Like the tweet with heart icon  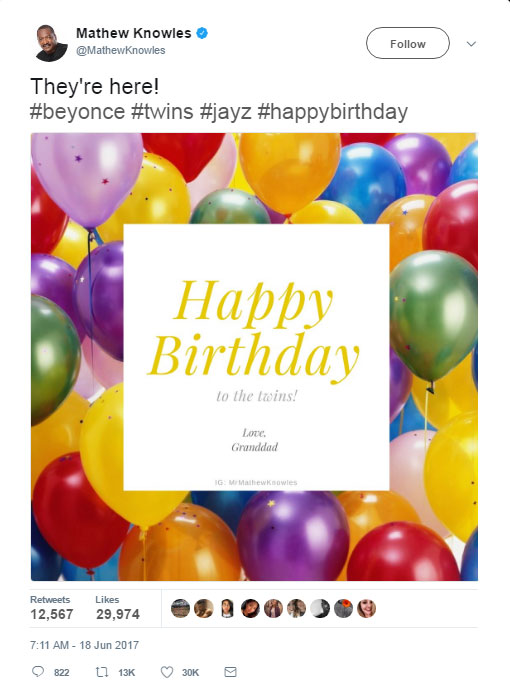pyautogui.click(x=167, y=672)
